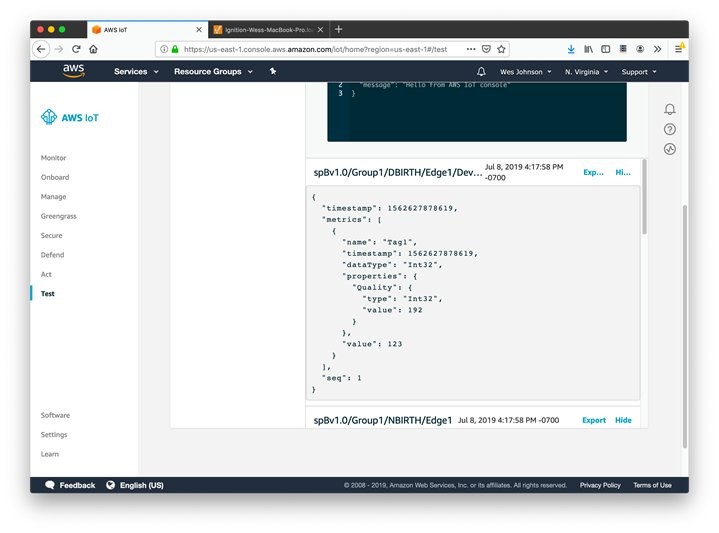Image resolution: width=719 pixels, height=533 pixels.
Task: Open the Firefox library icon
Action: pyautogui.click(x=588, y=49)
